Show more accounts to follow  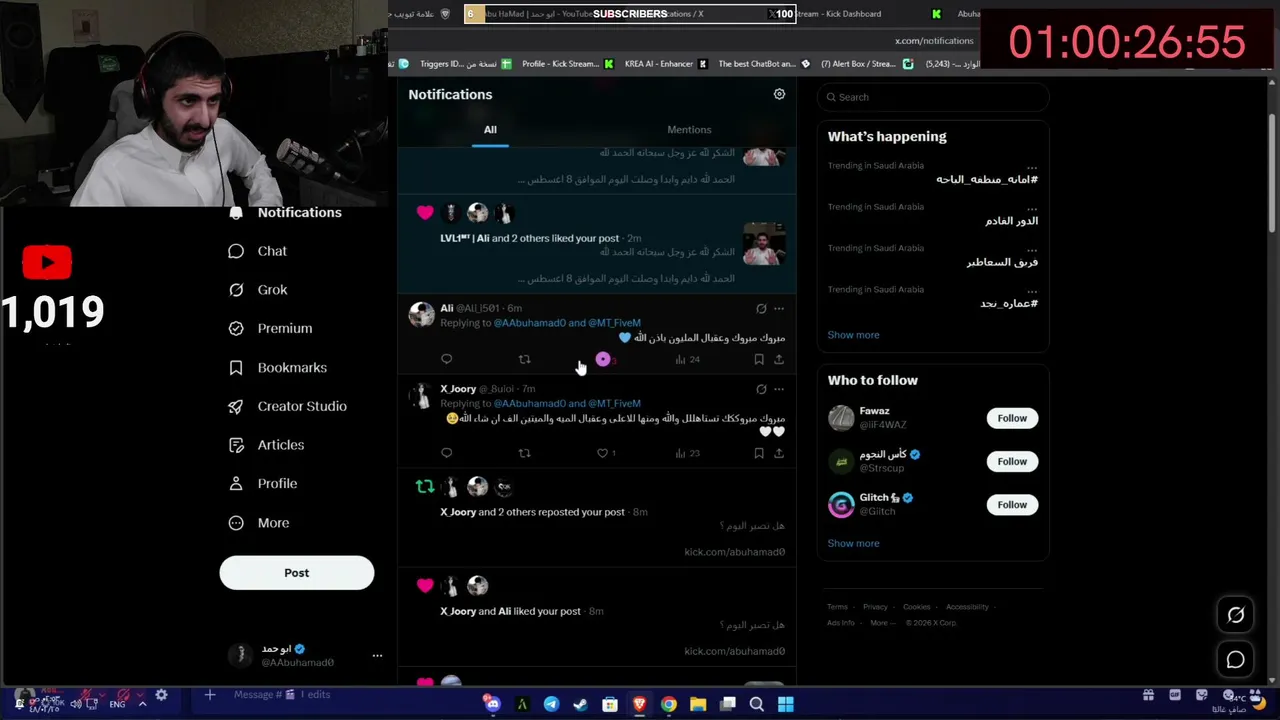[x=853, y=543]
